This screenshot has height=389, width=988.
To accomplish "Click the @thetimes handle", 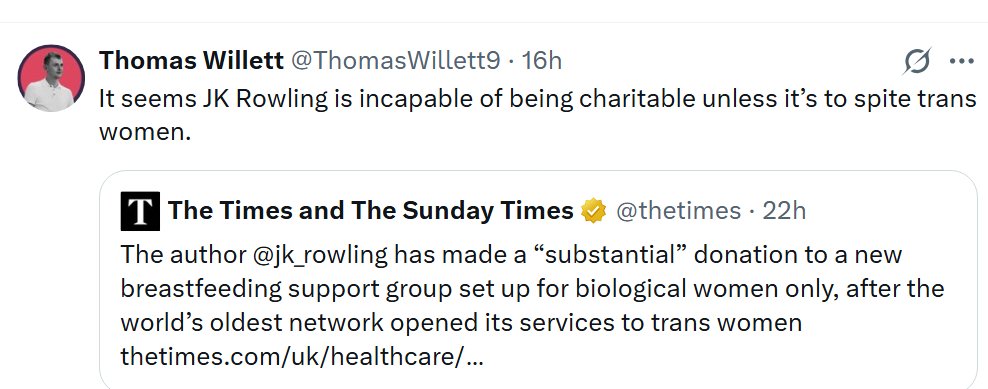I will 678,211.
